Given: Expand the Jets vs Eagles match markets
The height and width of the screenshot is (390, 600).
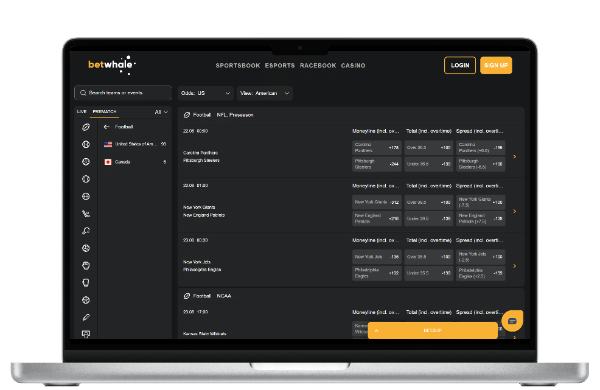Looking at the screenshot, I should (515, 266).
